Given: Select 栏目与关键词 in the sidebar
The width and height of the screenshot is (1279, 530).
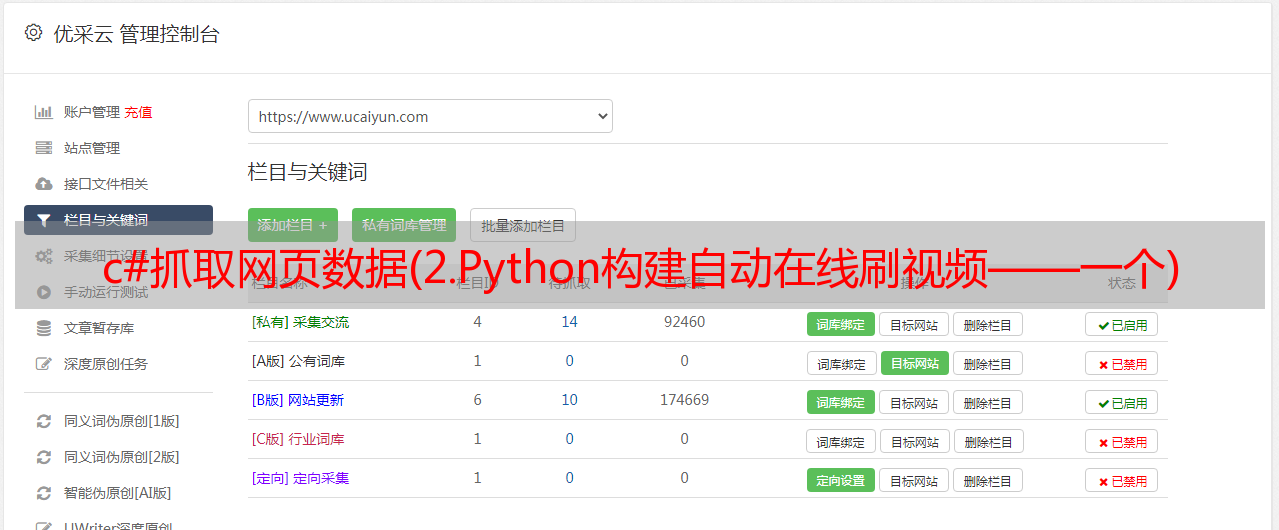Looking at the screenshot, I should (x=118, y=220).
